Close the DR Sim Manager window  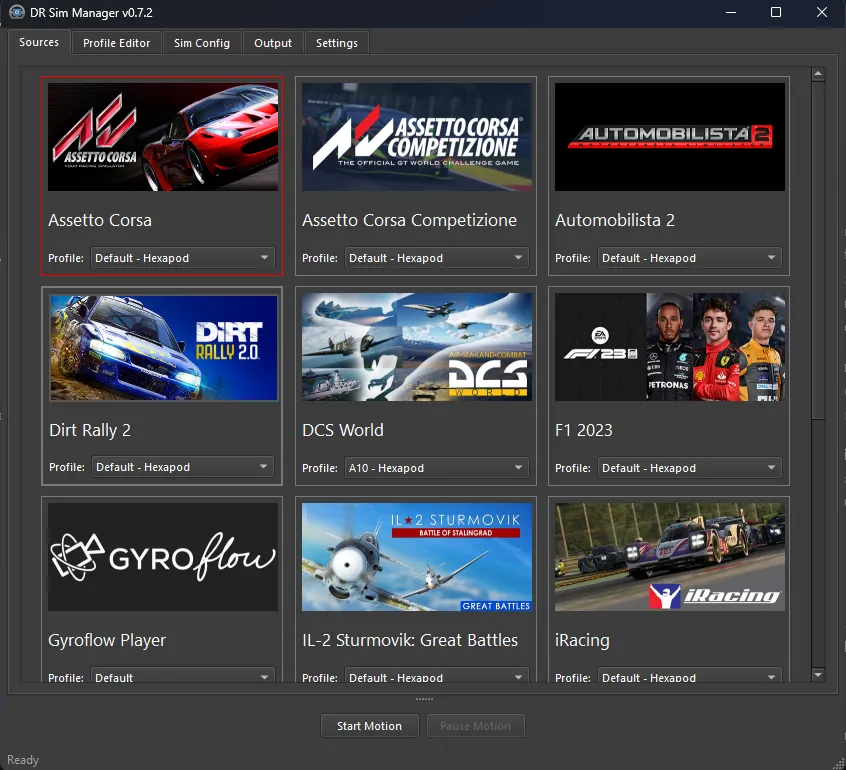pos(822,12)
